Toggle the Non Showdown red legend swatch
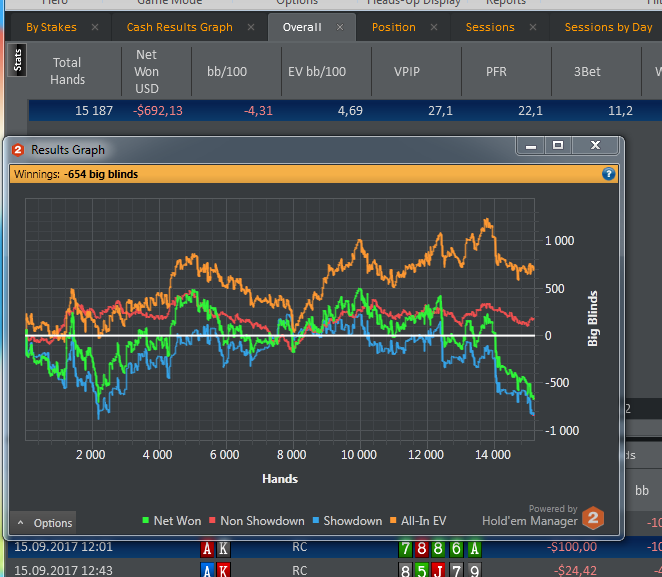Image resolution: width=662 pixels, height=577 pixels. 212,520
